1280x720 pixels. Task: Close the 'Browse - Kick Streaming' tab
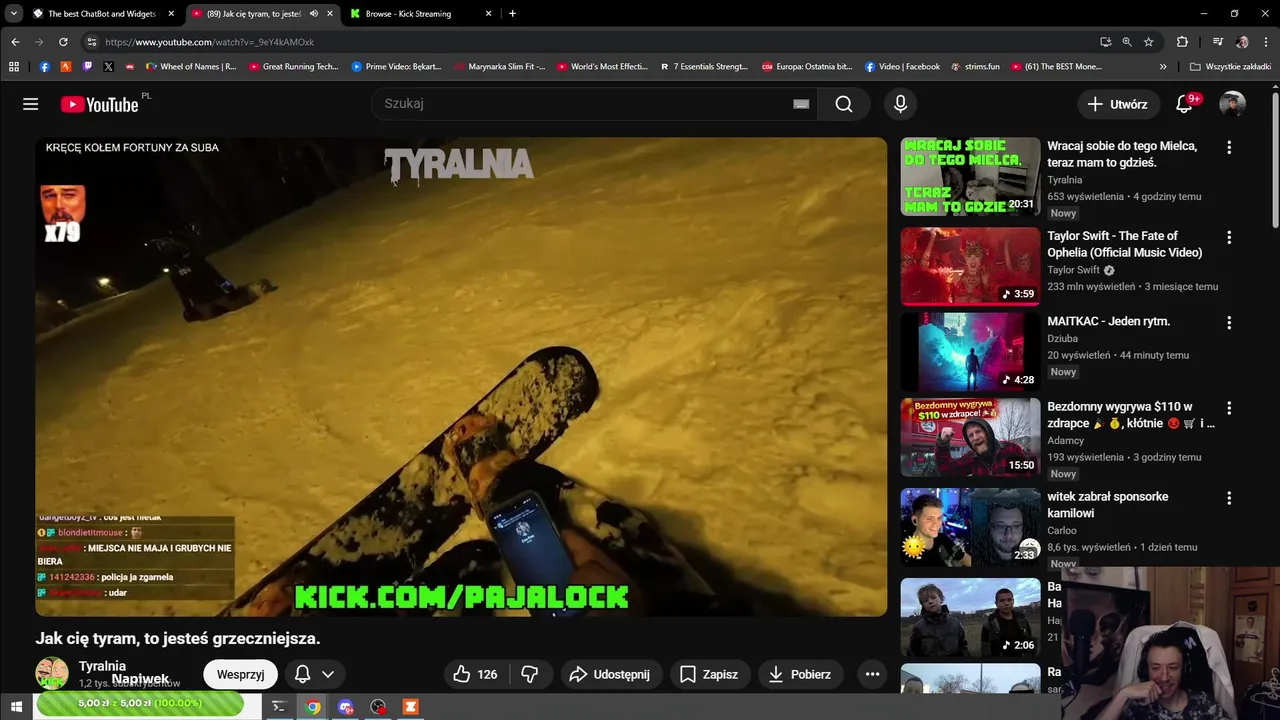click(x=488, y=14)
